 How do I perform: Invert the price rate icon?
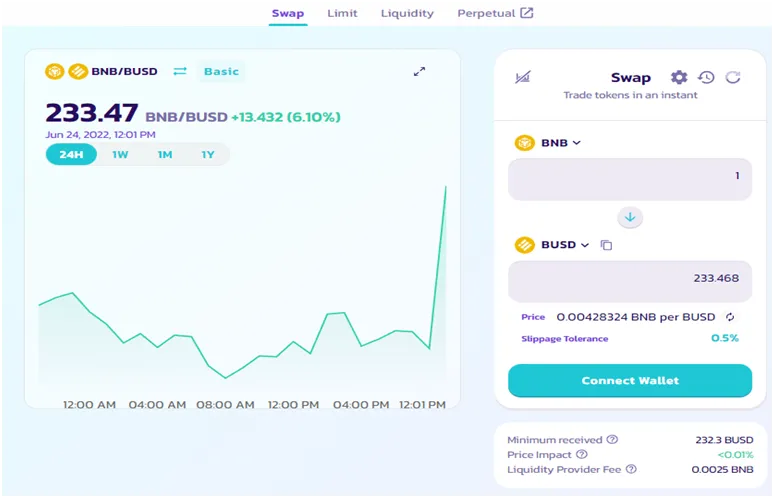pos(730,317)
